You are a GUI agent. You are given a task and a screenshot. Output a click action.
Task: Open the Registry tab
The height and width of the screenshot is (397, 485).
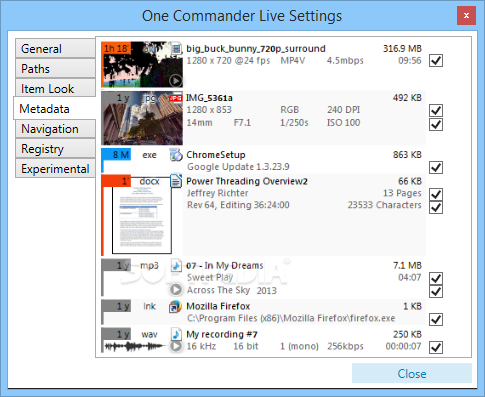pos(55,149)
